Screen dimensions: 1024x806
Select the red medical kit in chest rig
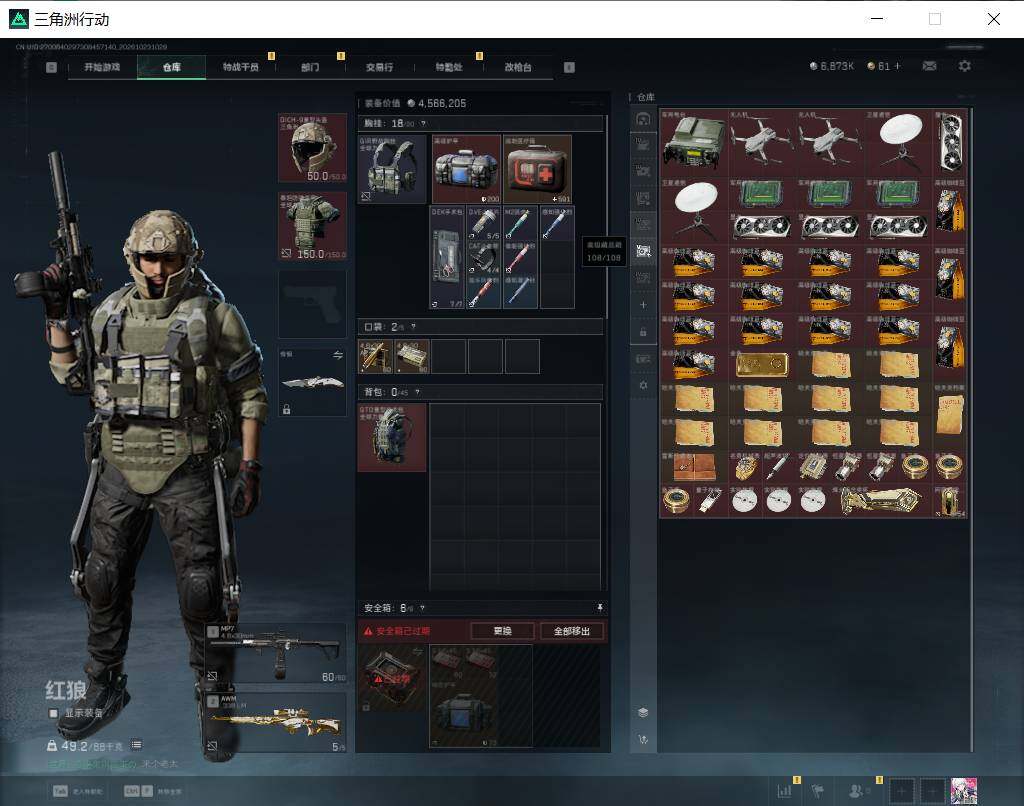537,169
